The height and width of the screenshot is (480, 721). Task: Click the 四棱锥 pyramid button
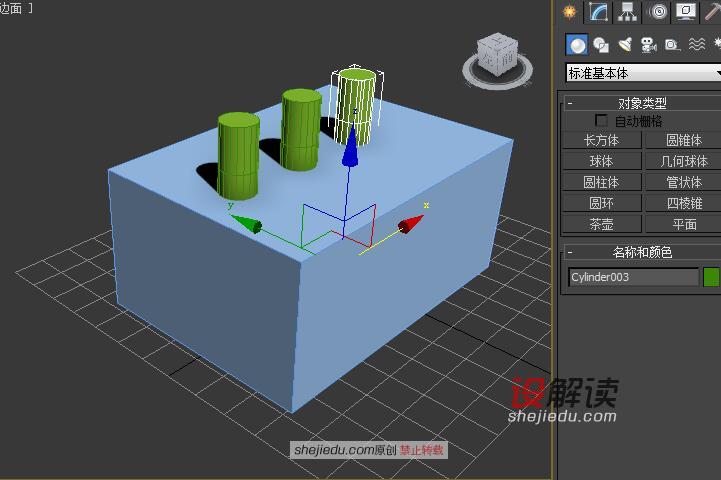684,203
